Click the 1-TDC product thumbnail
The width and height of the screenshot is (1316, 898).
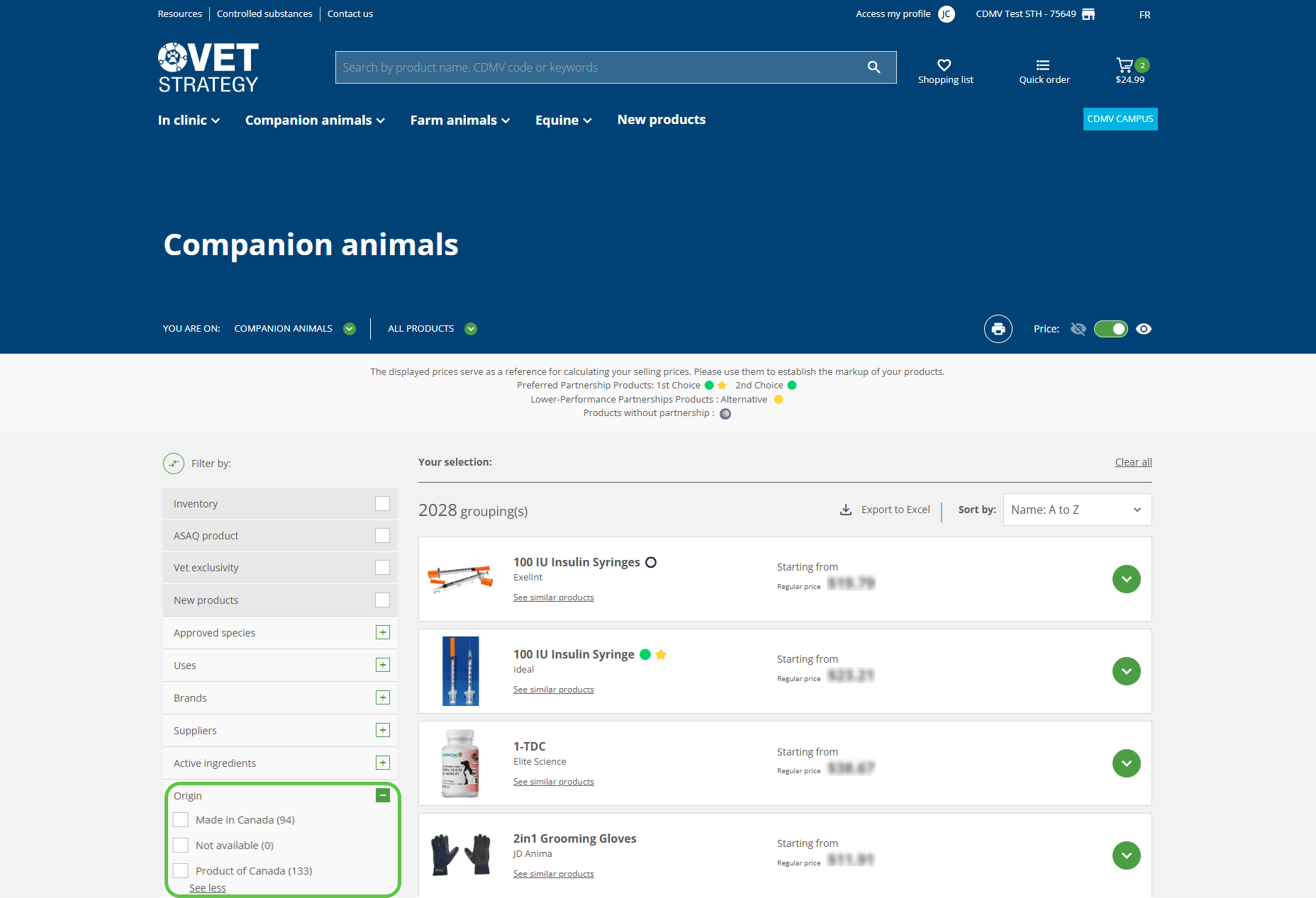click(x=460, y=763)
